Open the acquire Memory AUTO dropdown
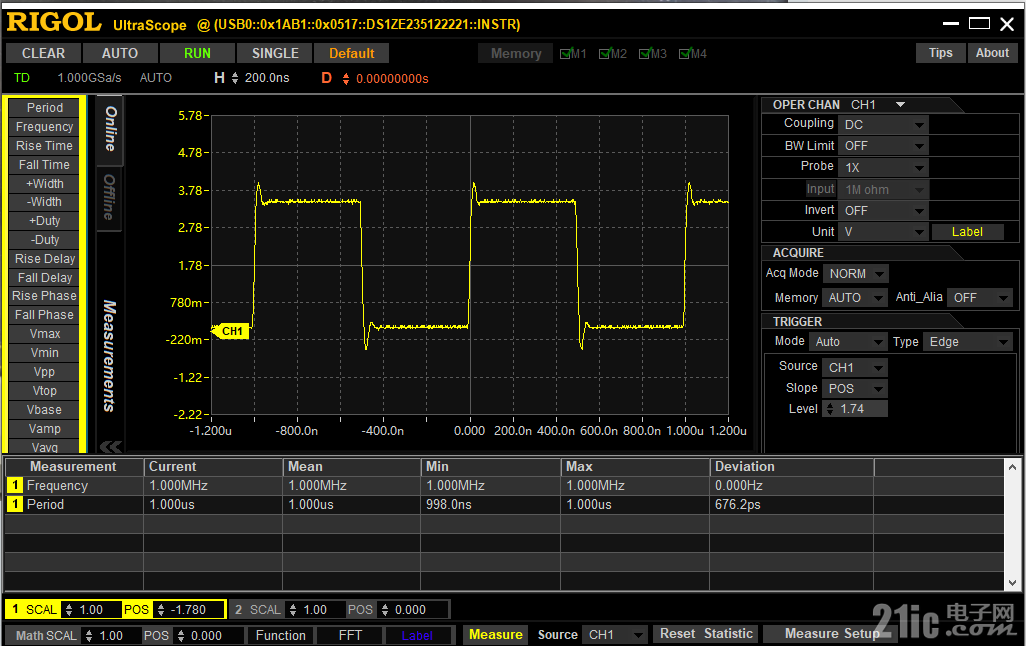Screen dimensions: 1026x646 click(855, 298)
